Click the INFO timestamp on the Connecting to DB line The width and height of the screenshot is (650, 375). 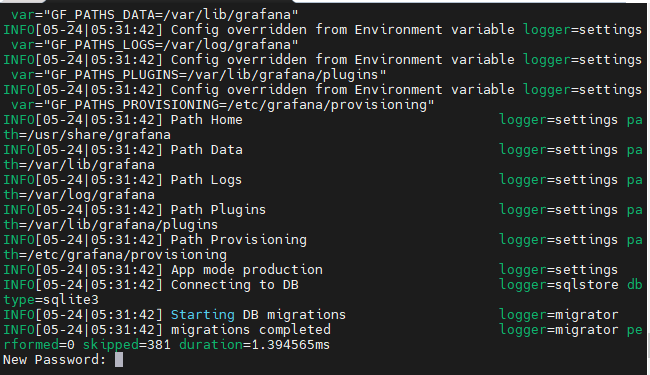tap(83, 285)
